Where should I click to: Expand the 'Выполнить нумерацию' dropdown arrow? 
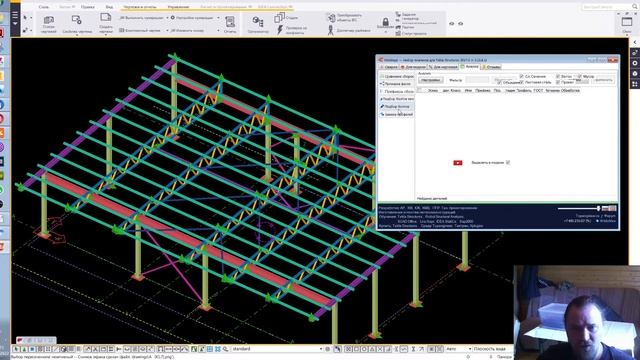tap(167, 18)
